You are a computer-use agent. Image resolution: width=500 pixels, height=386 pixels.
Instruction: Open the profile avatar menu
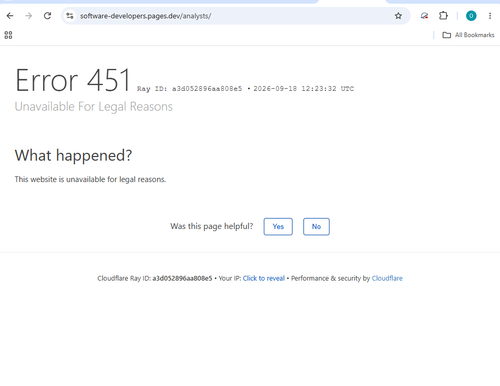coord(471,16)
